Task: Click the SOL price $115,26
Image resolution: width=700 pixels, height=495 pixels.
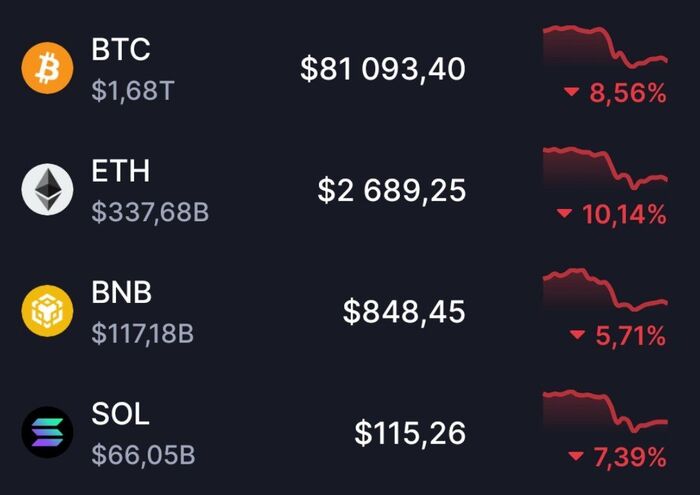Action: (410, 433)
